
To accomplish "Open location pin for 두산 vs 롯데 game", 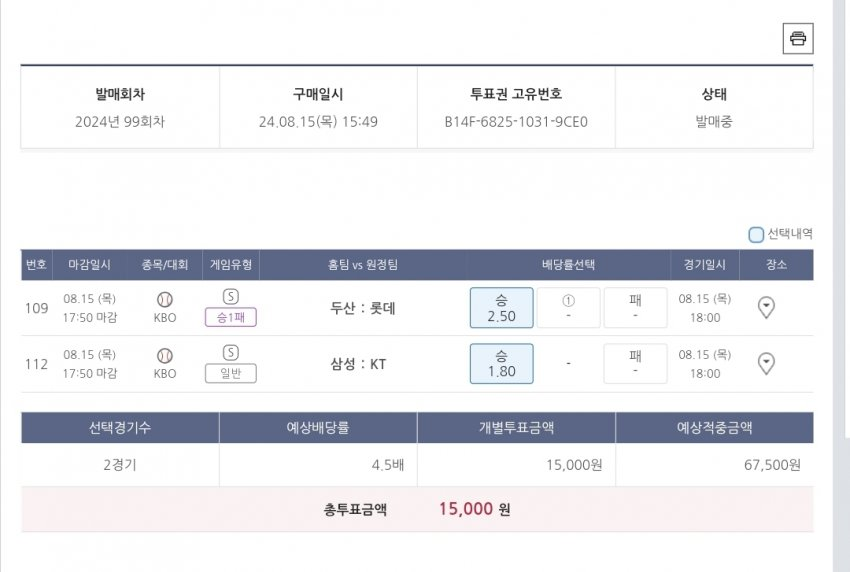I will 766,308.
